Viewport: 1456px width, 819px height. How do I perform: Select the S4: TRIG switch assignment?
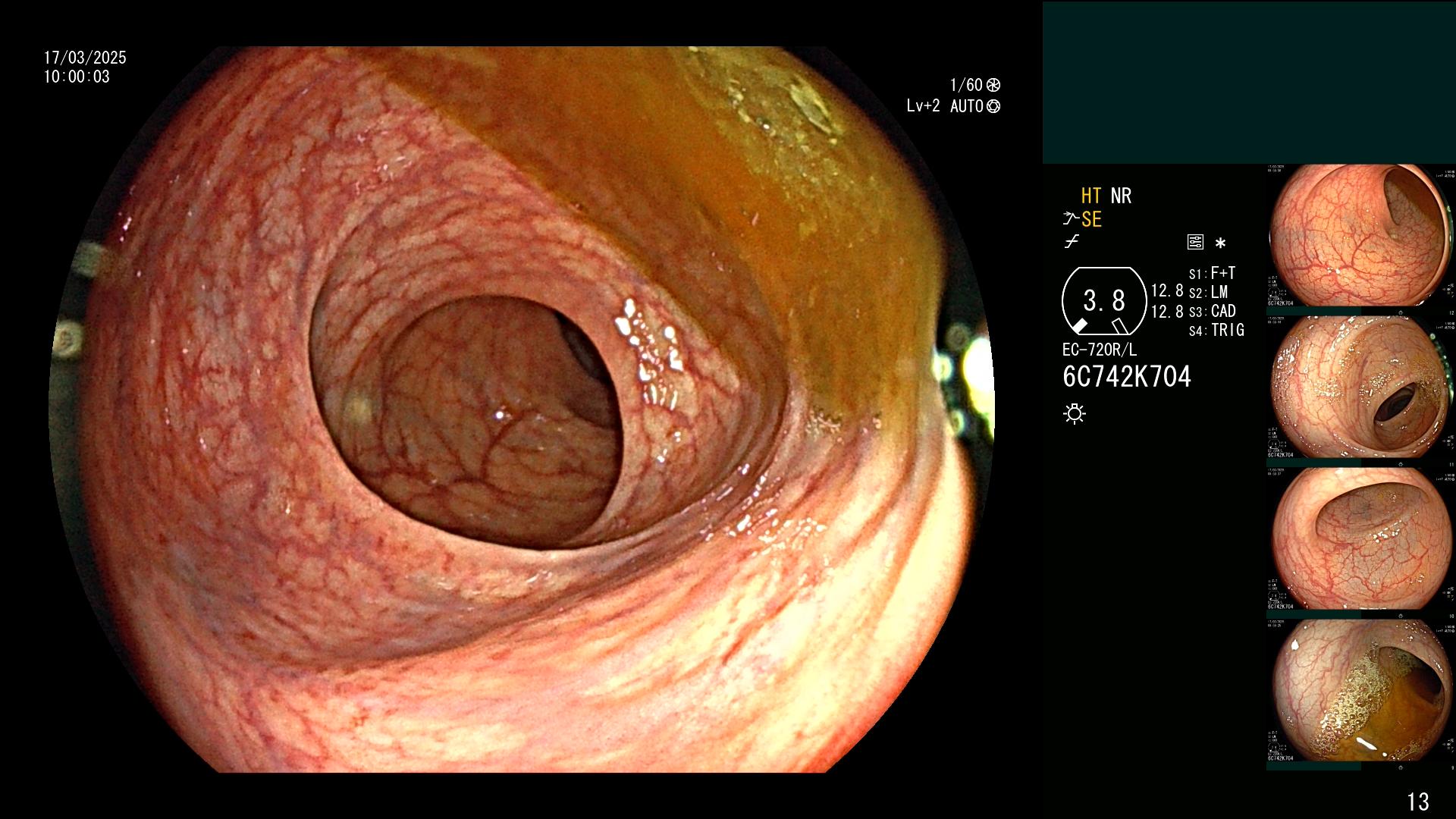(1216, 330)
